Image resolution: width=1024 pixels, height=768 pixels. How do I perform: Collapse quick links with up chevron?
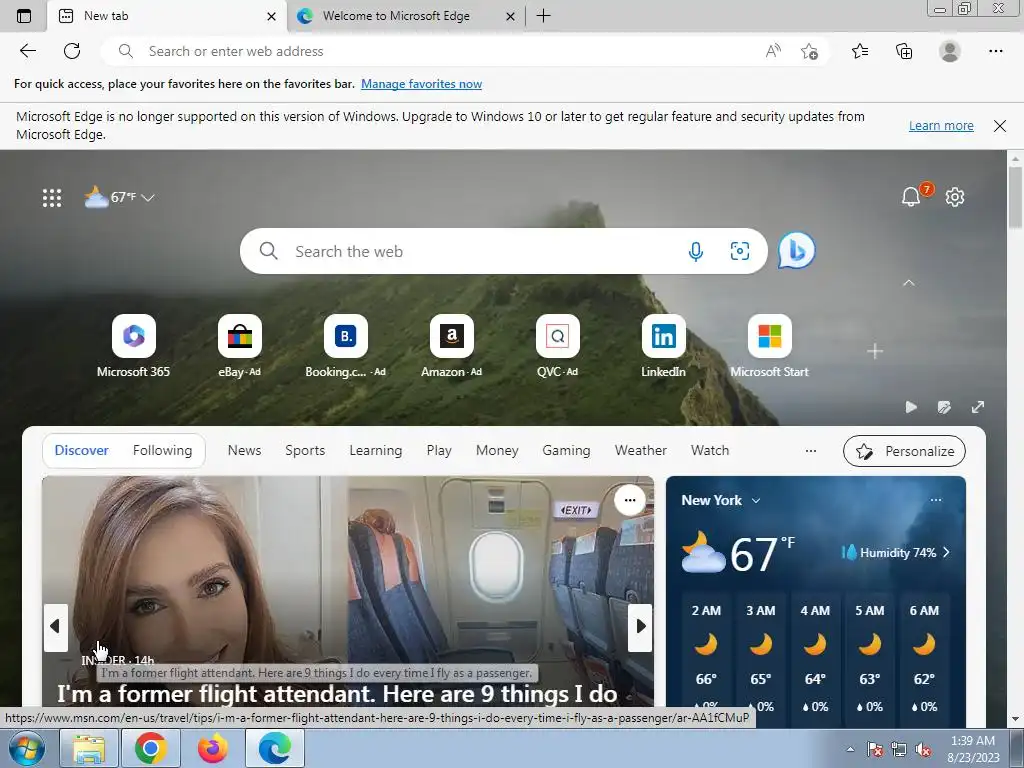(908, 283)
